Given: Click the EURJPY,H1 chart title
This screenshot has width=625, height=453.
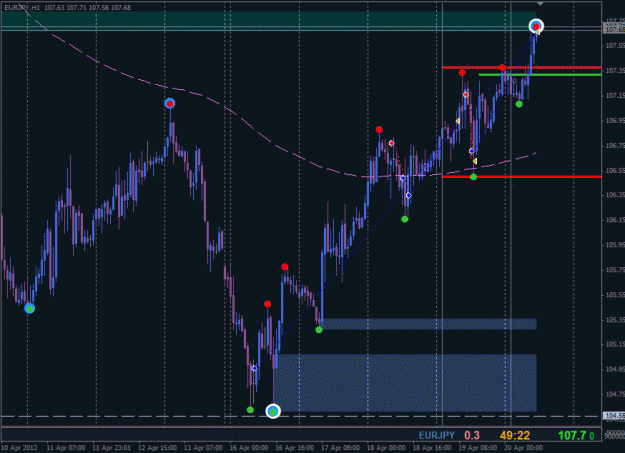Looking at the screenshot, I should point(22,8).
